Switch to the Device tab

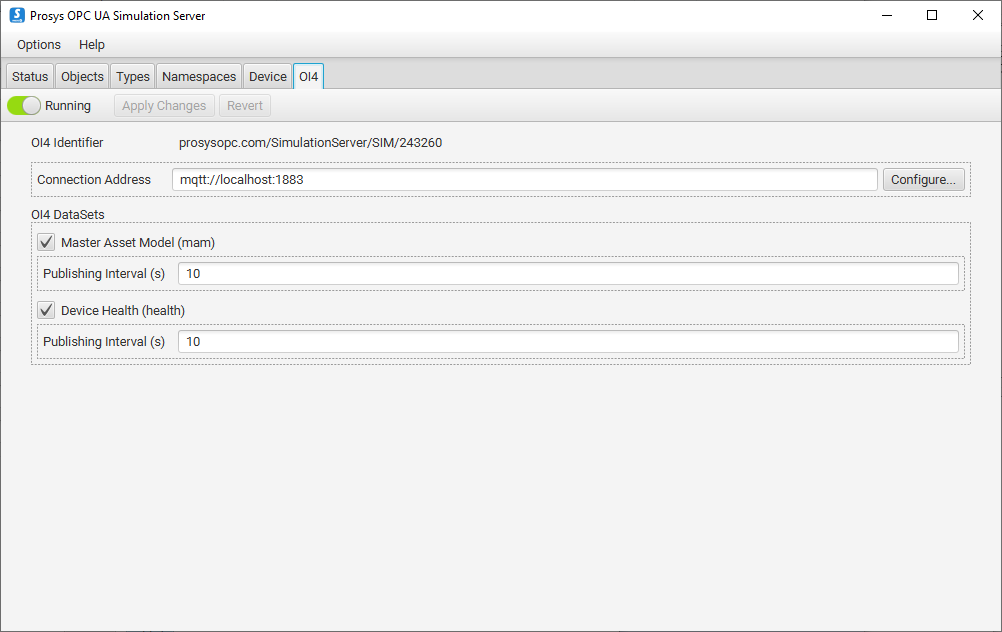coord(268,77)
